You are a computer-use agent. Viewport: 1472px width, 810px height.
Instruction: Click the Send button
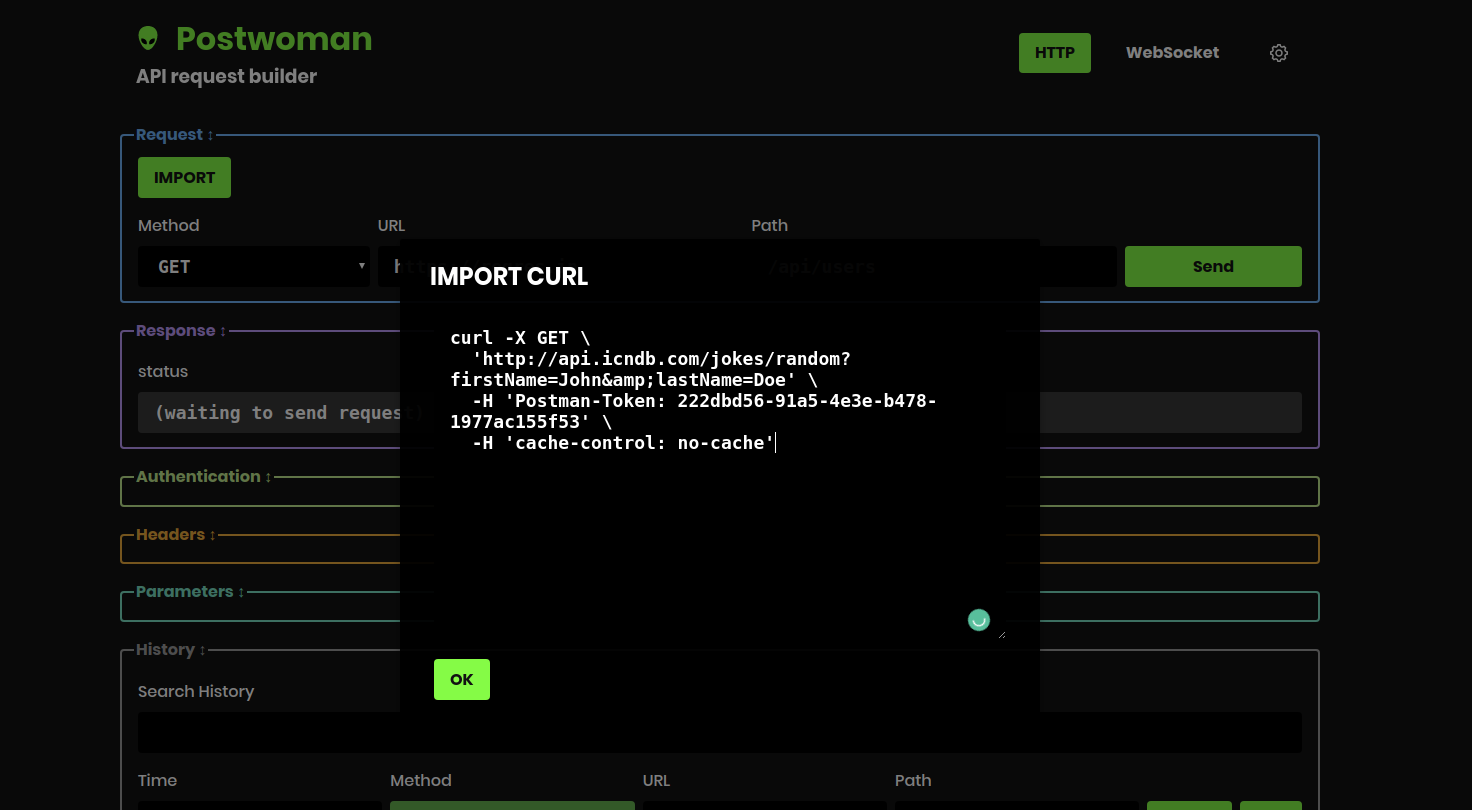pos(1213,266)
